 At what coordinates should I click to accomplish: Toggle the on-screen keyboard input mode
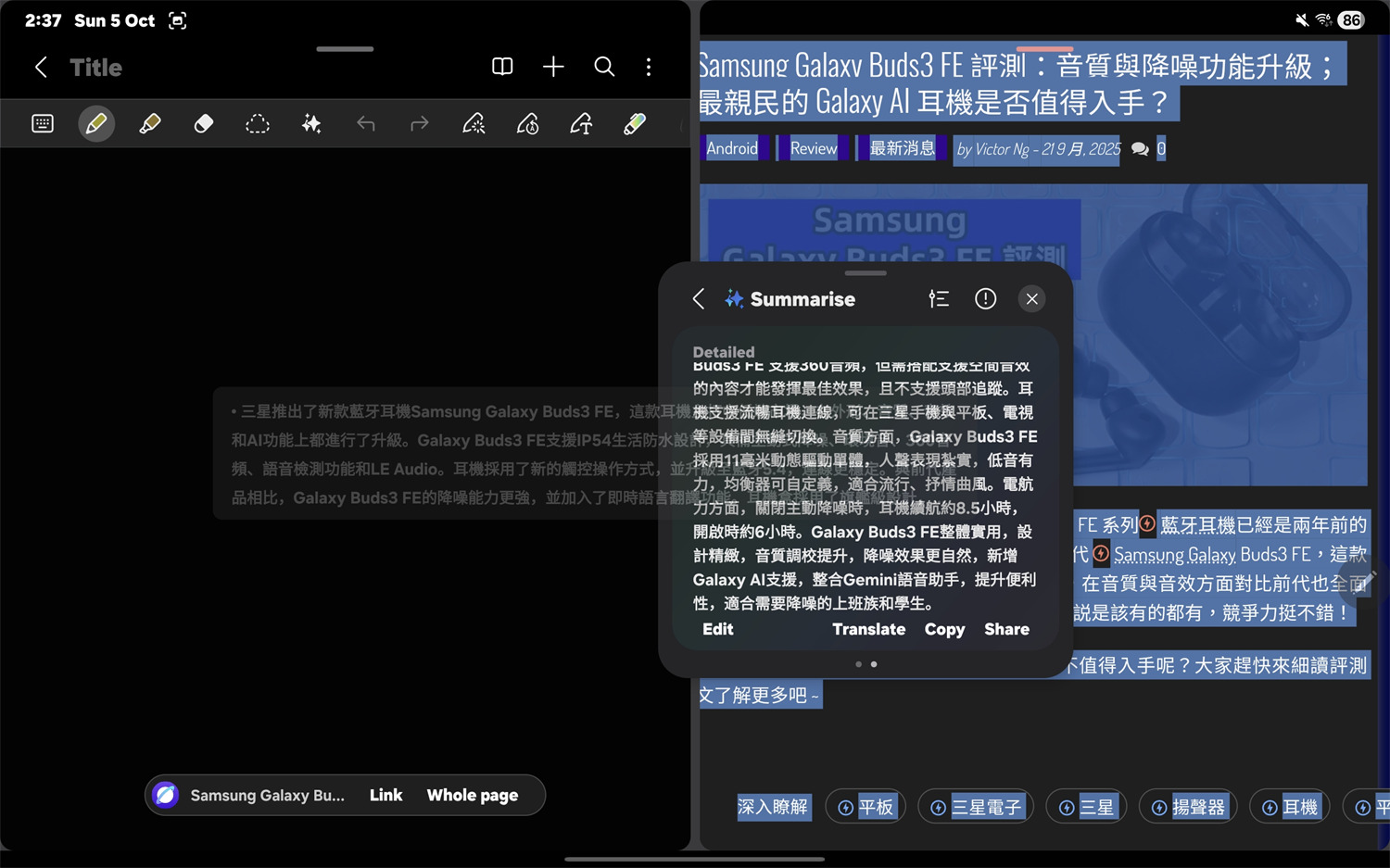point(43,123)
